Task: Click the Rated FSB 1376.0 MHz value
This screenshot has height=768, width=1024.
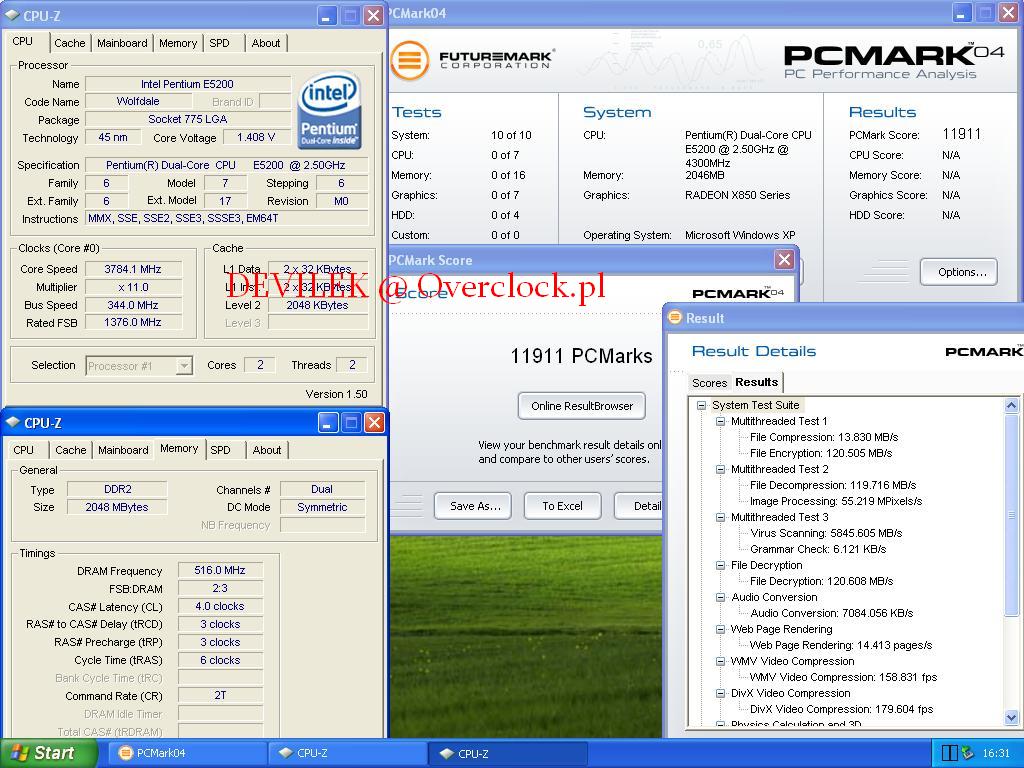Action: [133, 323]
